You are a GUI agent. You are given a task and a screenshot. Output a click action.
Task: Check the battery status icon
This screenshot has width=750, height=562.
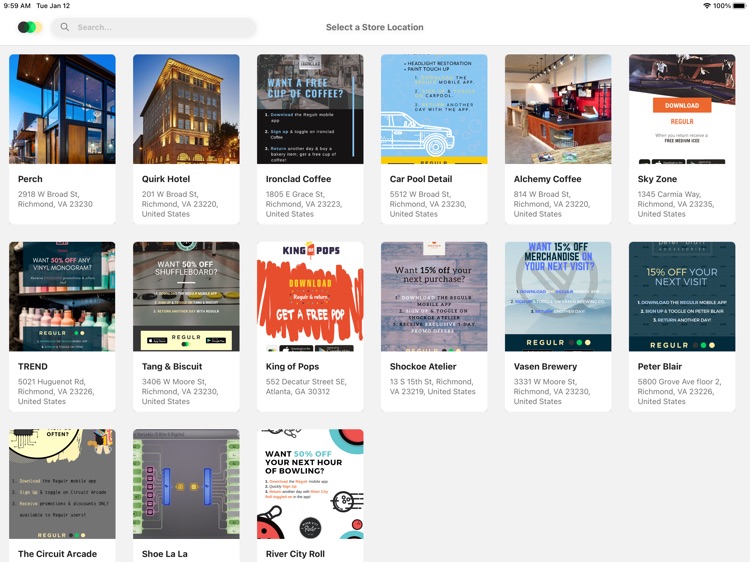click(739, 6)
